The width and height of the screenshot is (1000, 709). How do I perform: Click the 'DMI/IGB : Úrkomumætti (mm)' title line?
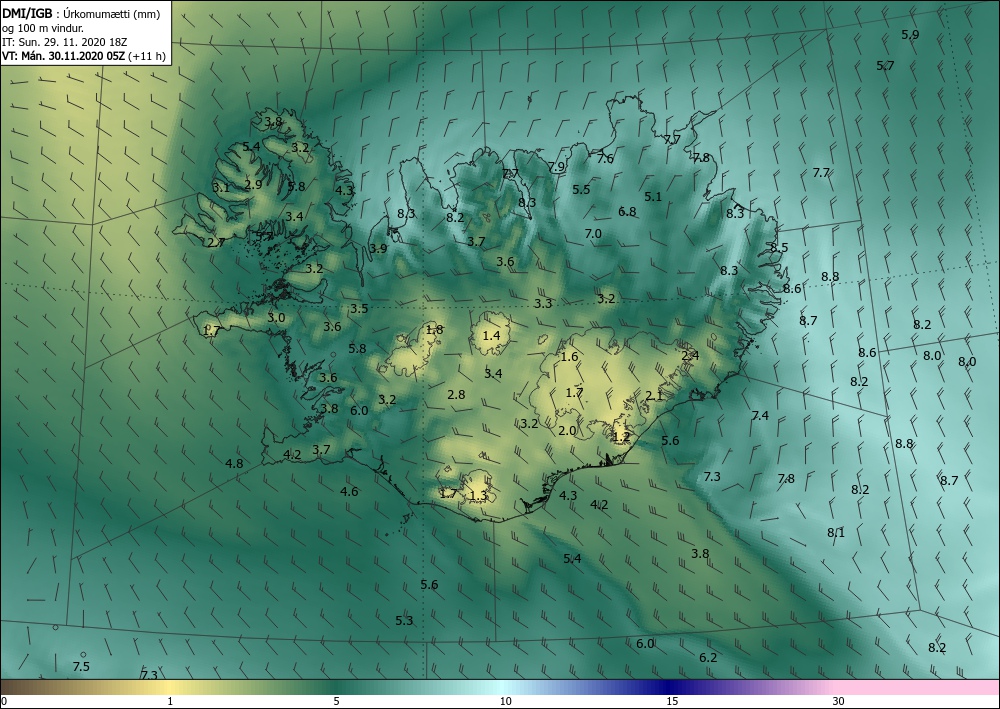[x=81, y=14]
